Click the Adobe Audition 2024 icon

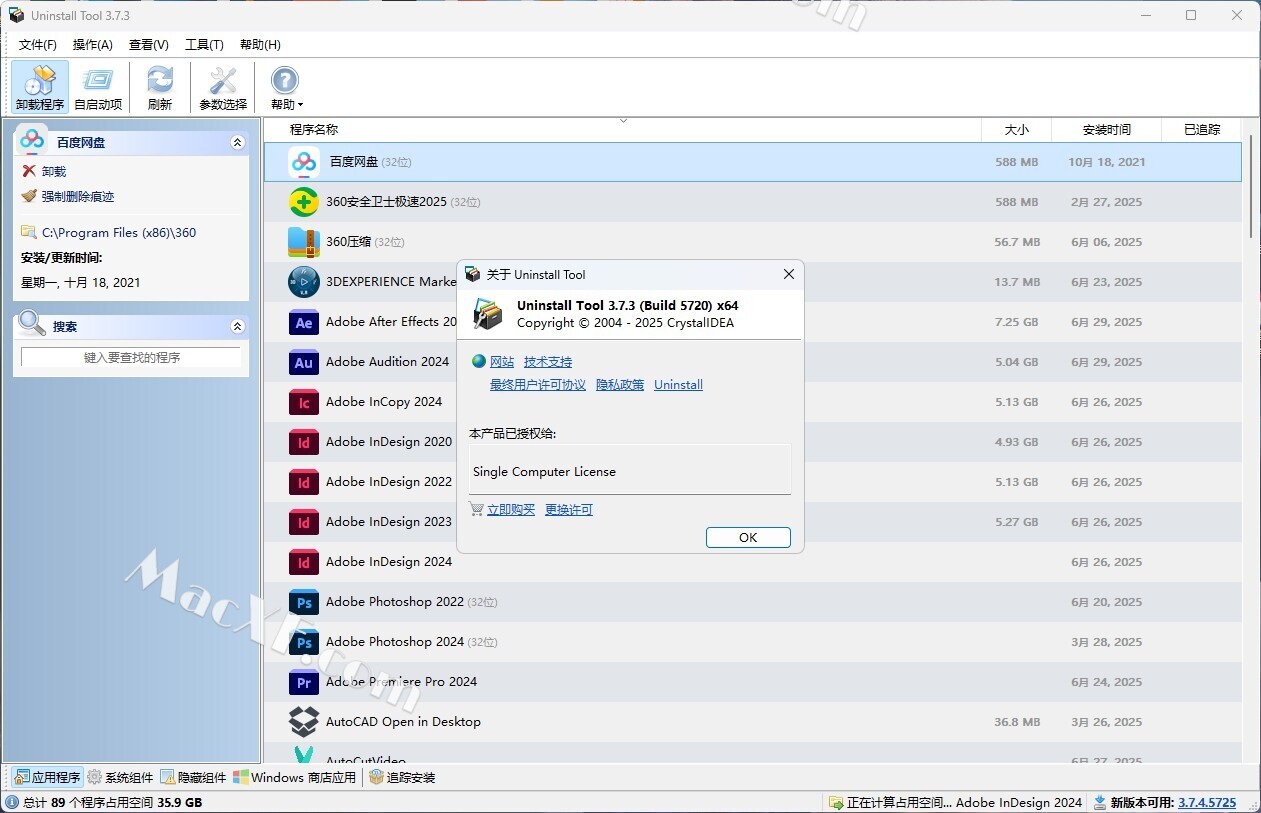(304, 362)
